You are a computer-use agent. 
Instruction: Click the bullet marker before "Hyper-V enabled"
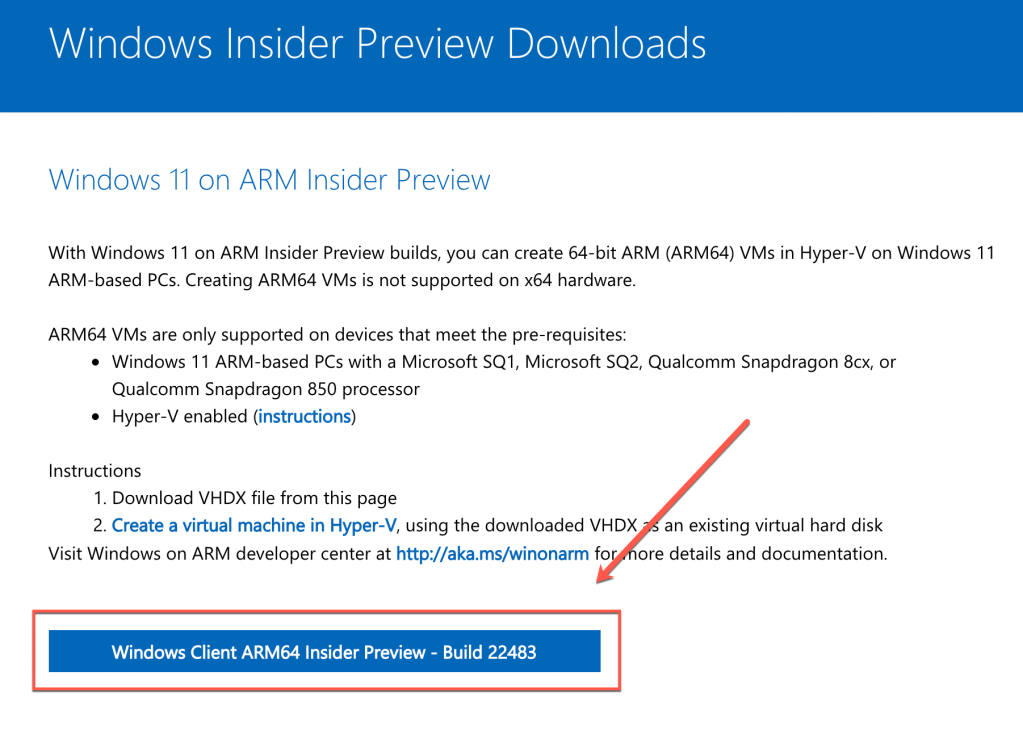pyautogui.click(x=96, y=417)
